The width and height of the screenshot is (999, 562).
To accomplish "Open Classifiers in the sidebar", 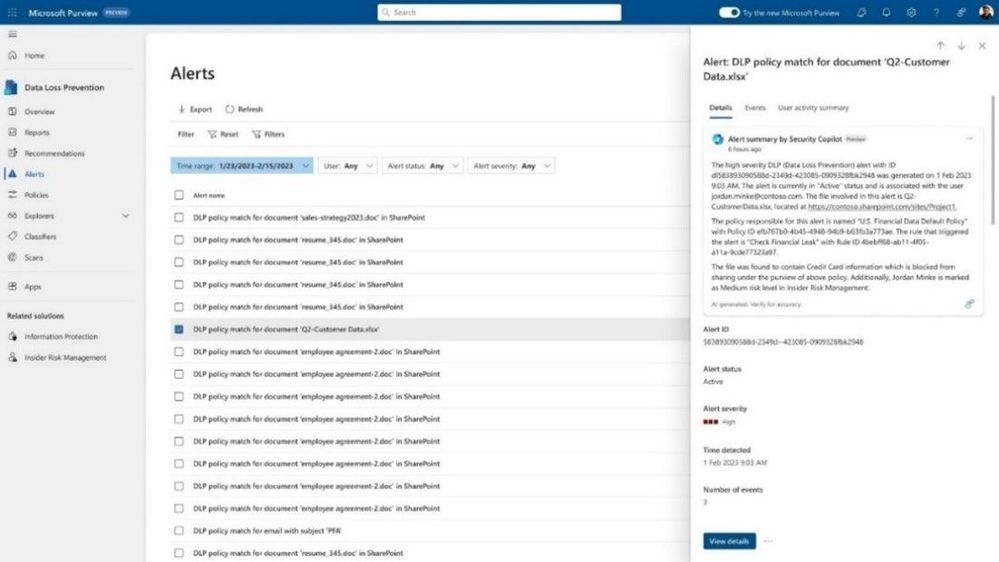I will (x=40, y=236).
